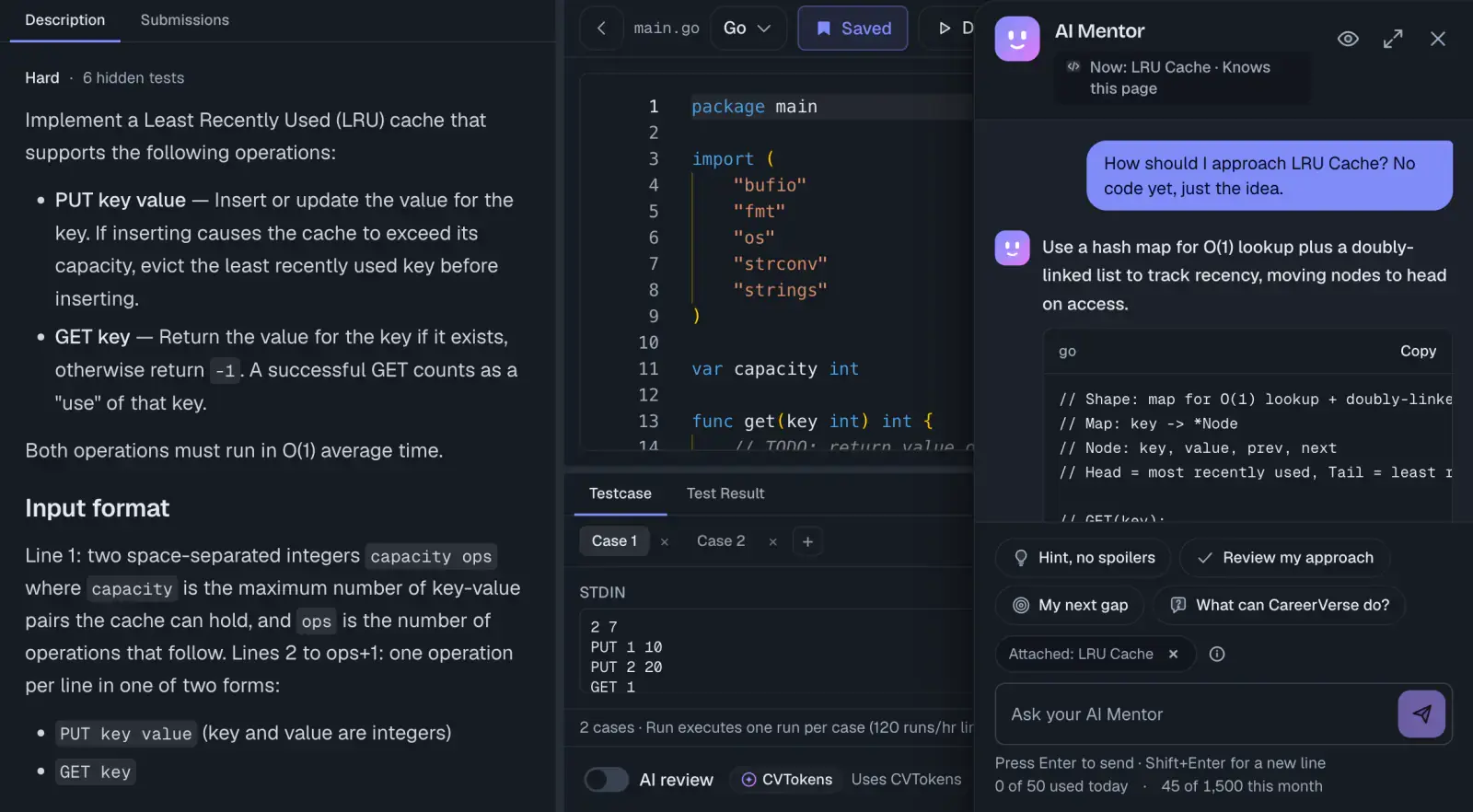Image resolution: width=1473 pixels, height=812 pixels.
Task: Click the code icon in the context chip
Action: tap(1073, 66)
